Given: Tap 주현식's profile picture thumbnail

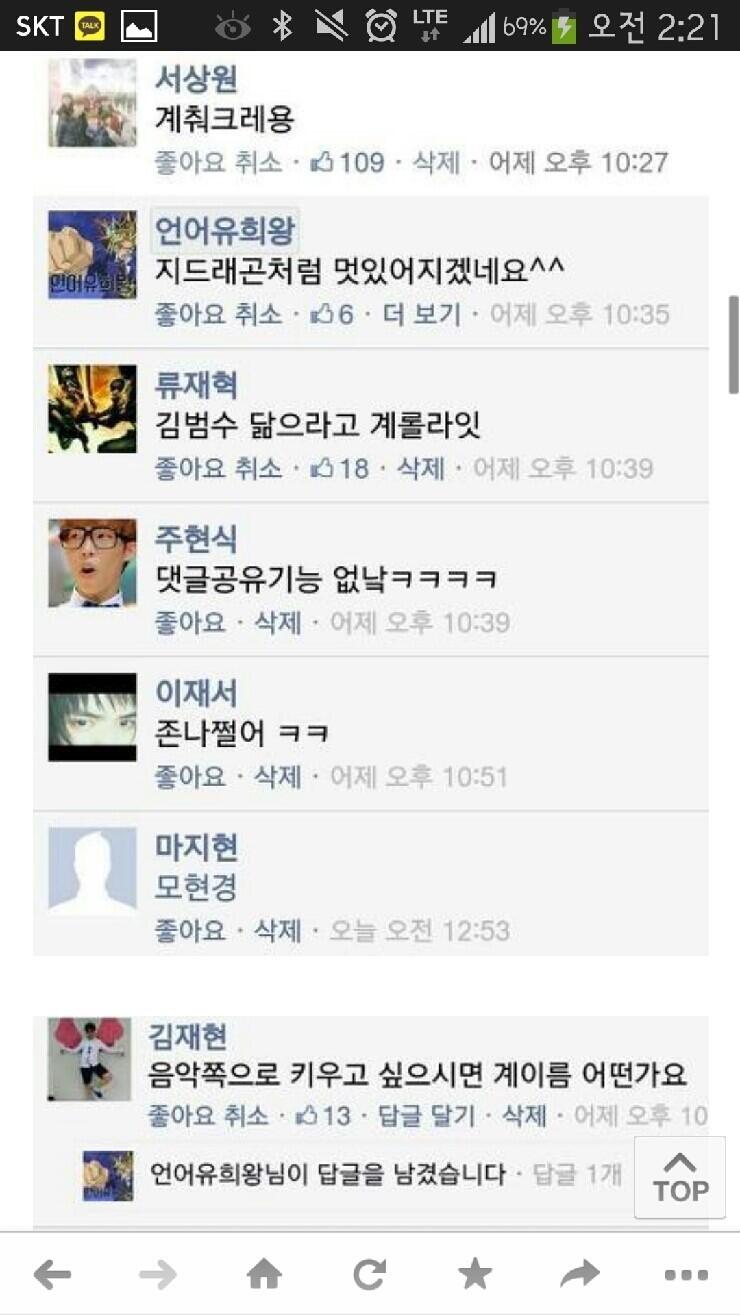Looking at the screenshot, I should (92, 563).
